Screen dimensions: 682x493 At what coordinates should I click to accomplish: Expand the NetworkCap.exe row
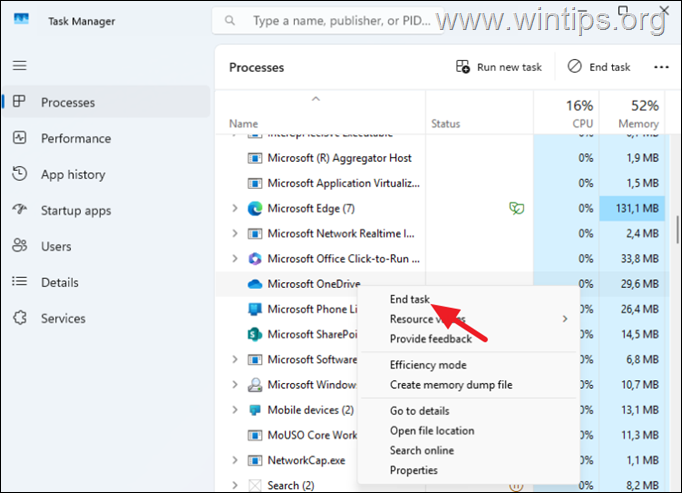coord(235,460)
